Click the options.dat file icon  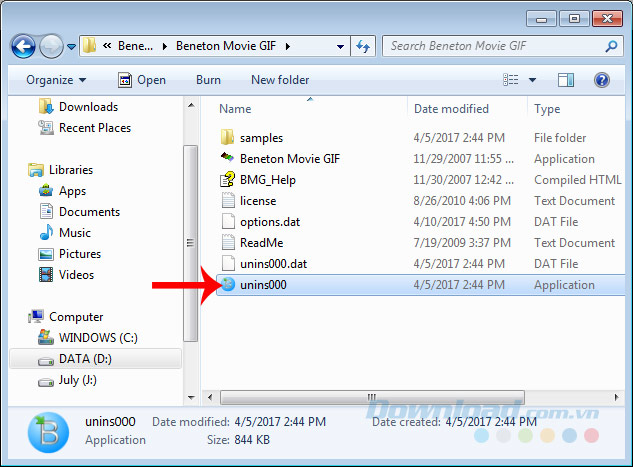coord(228,221)
